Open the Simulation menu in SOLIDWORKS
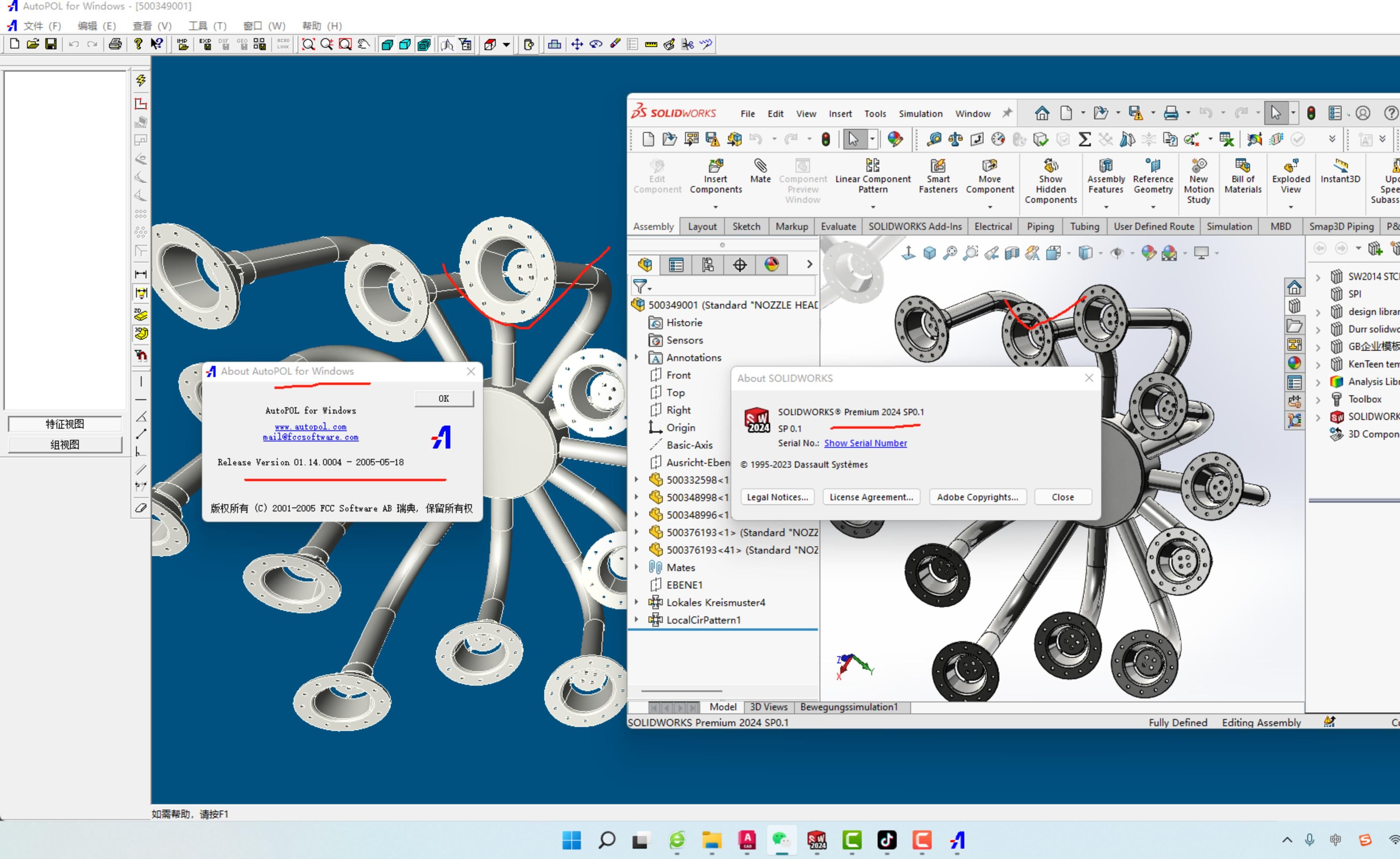 921,114
